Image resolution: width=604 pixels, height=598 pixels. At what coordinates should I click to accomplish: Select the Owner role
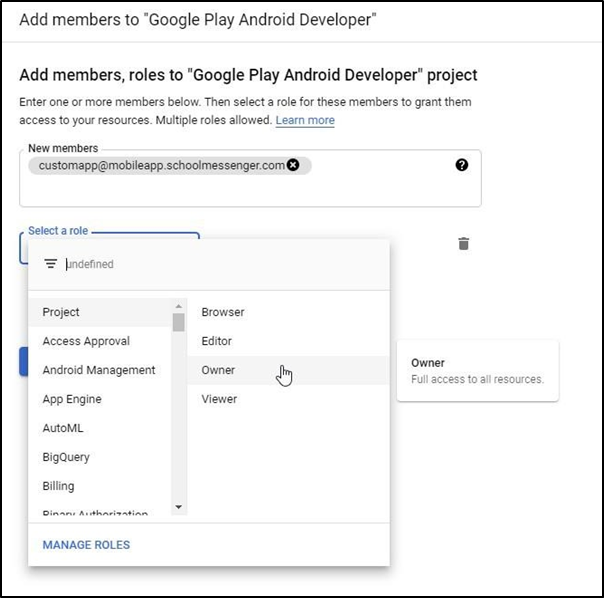point(219,370)
